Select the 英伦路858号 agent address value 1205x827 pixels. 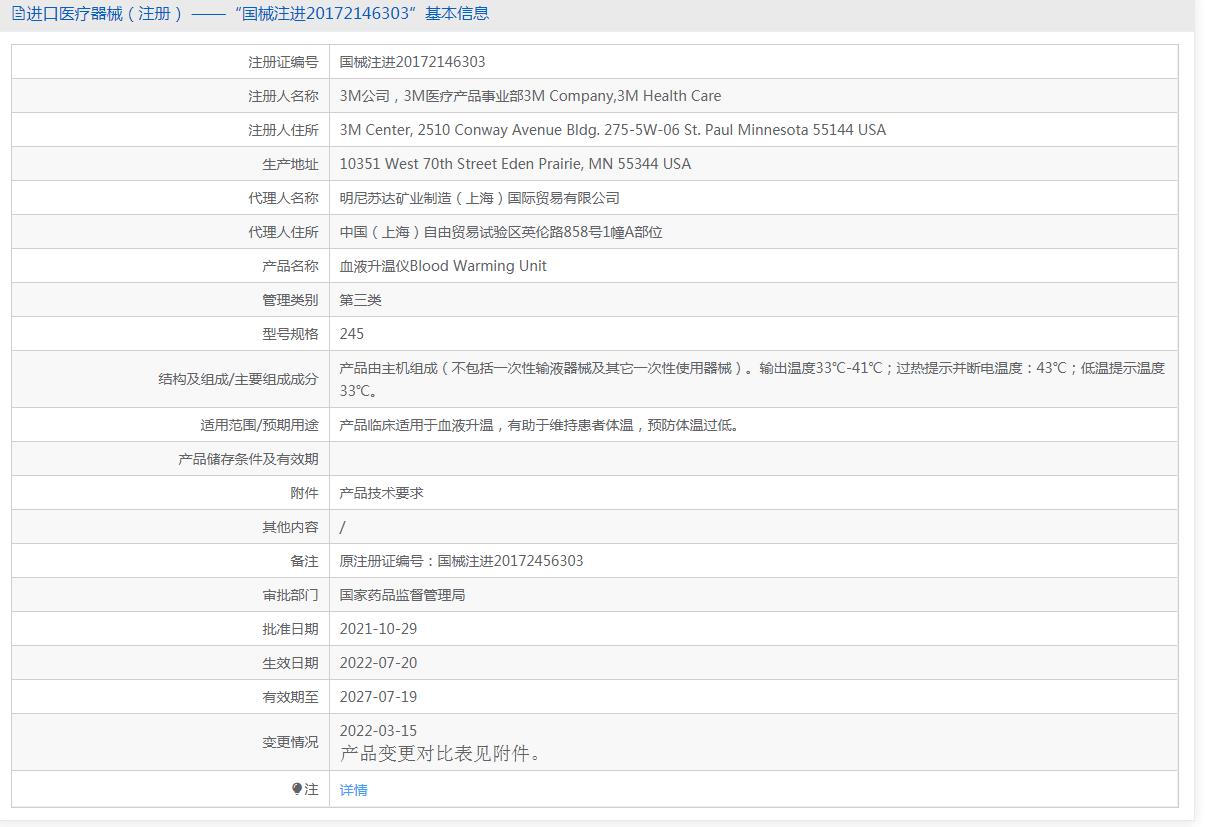pyautogui.click(x=501, y=232)
